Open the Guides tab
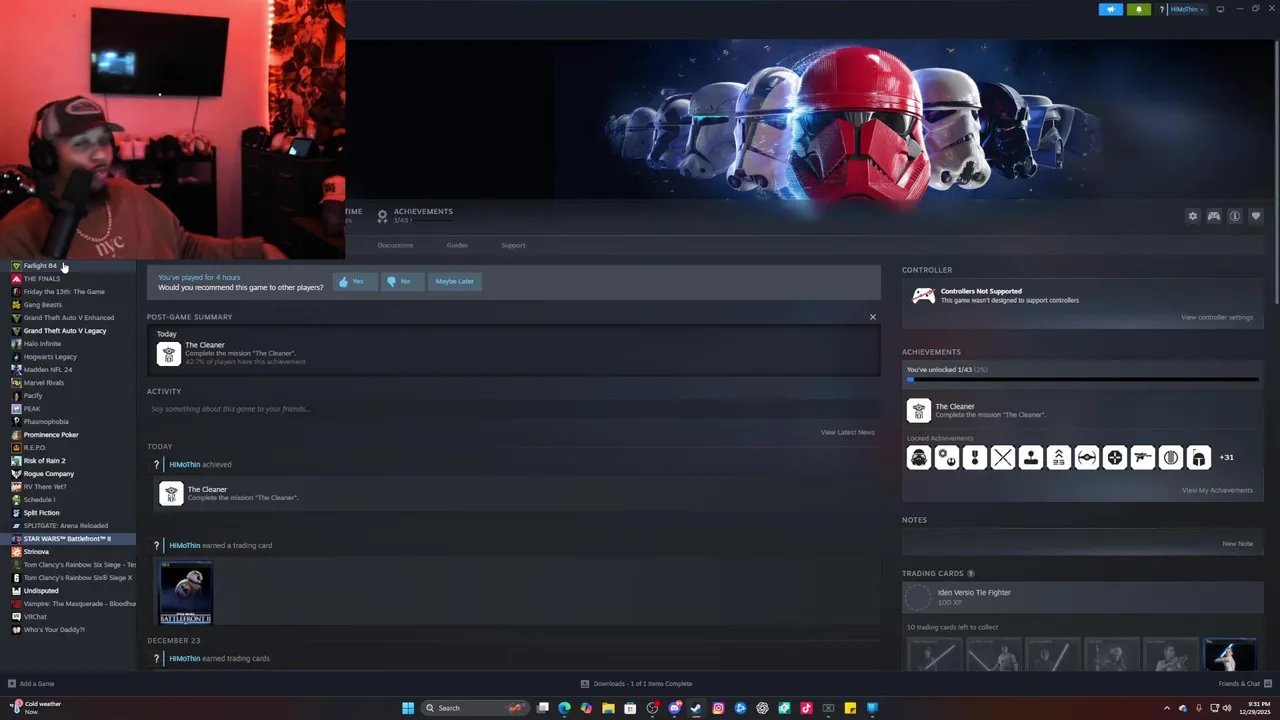Viewport: 1280px width, 720px height. click(x=457, y=245)
